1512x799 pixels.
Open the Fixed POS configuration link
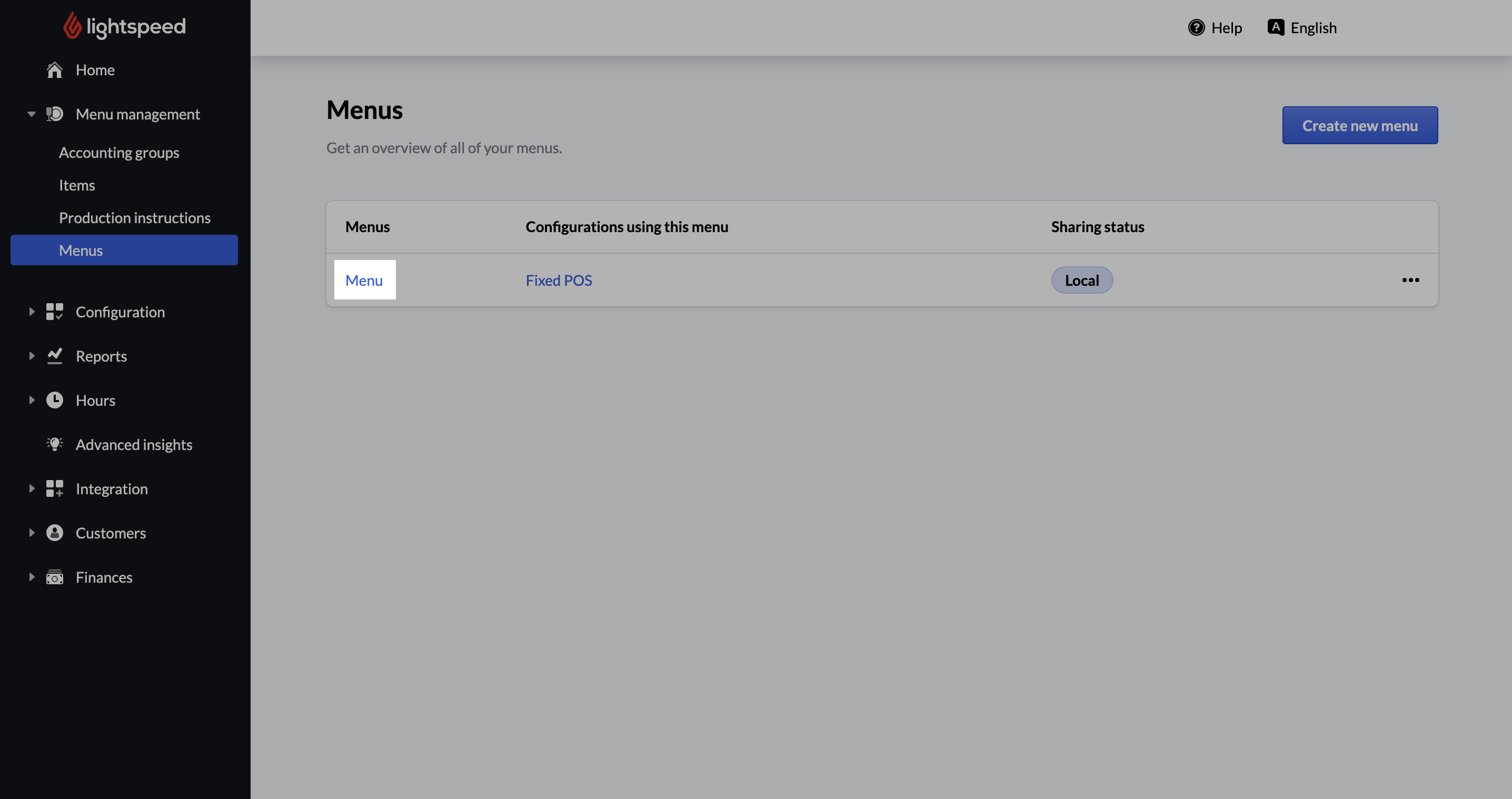(559, 280)
